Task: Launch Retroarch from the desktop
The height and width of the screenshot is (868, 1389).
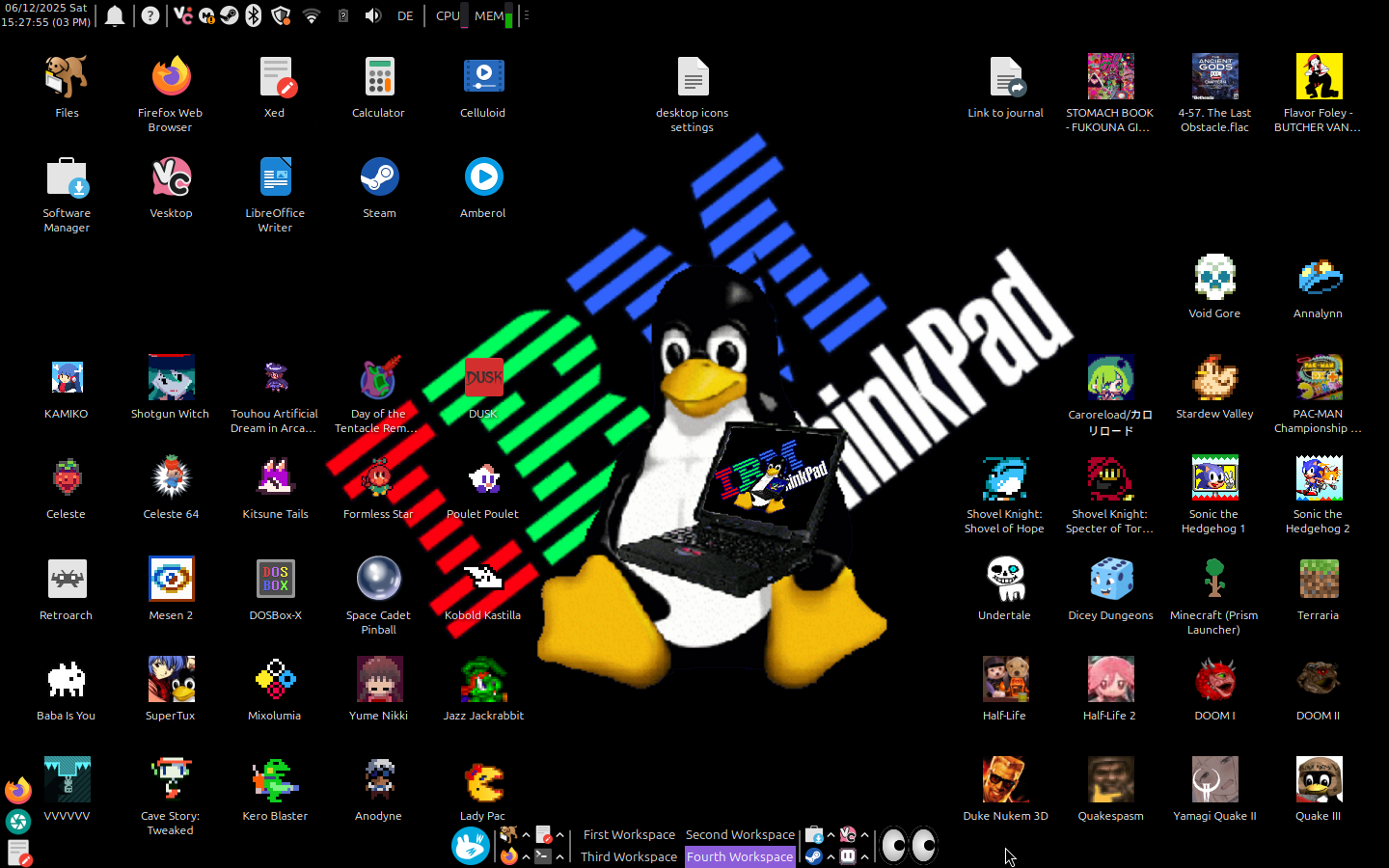Action: click(x=67, y=580)
